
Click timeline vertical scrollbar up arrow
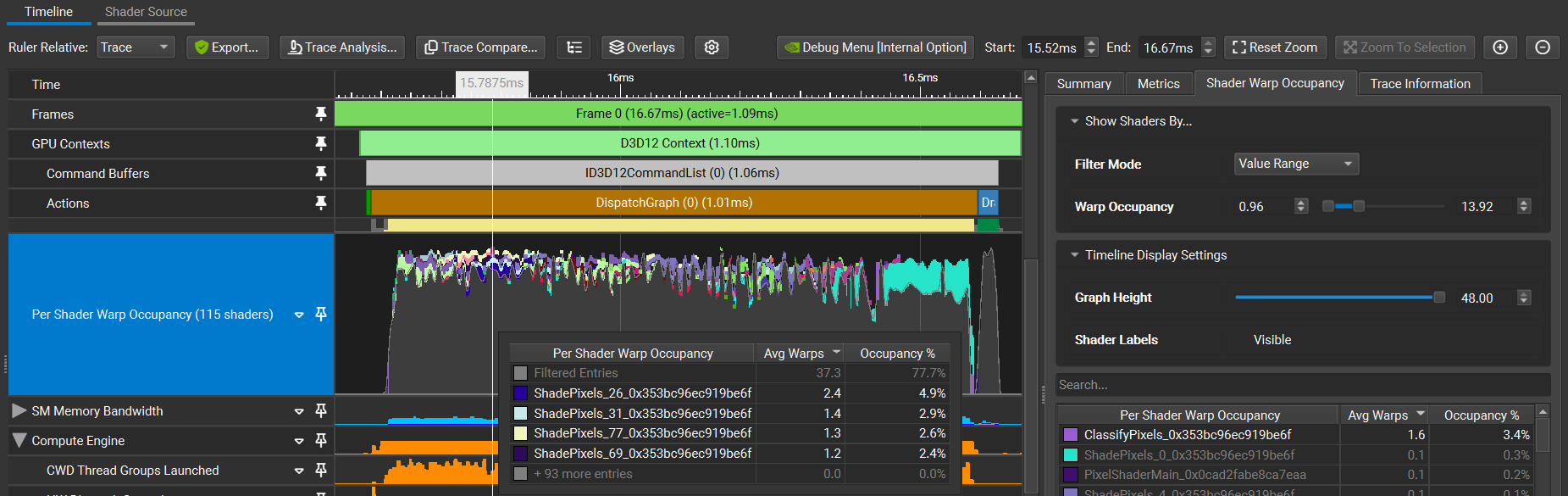(x=1031, y=77)
